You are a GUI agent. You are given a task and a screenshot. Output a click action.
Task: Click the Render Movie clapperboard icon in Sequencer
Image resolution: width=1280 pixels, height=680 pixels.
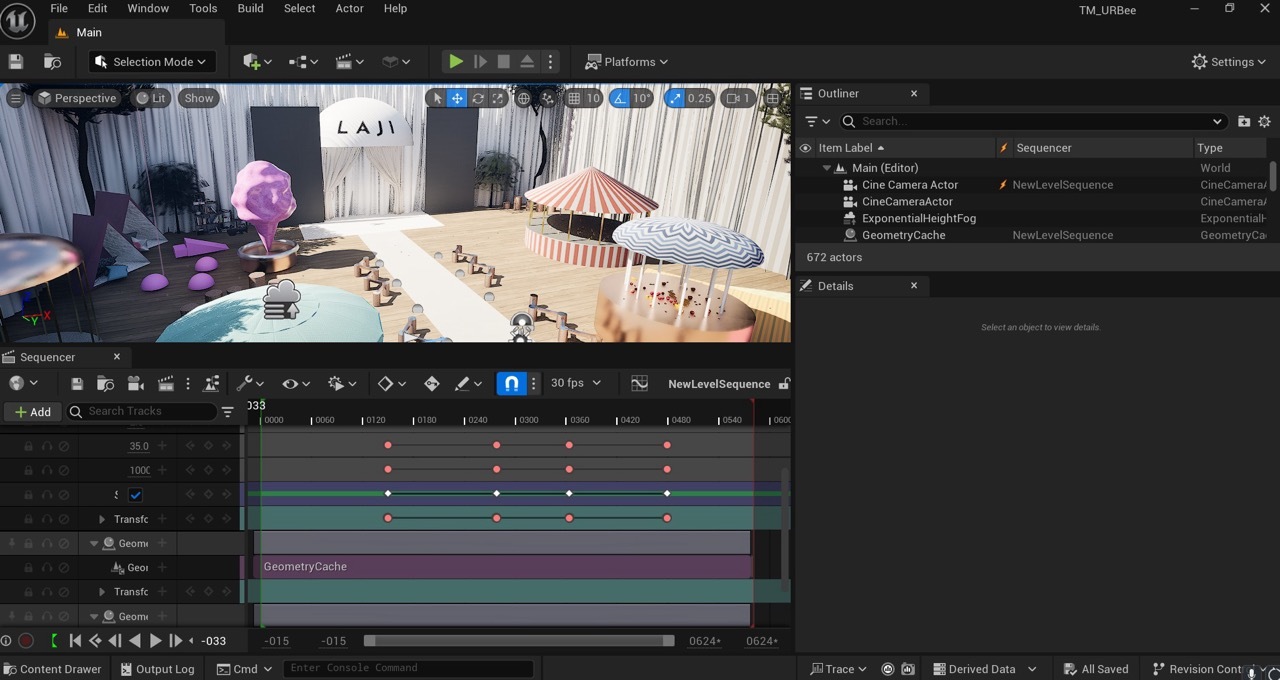pyautogui.click(x=165, y=384)
